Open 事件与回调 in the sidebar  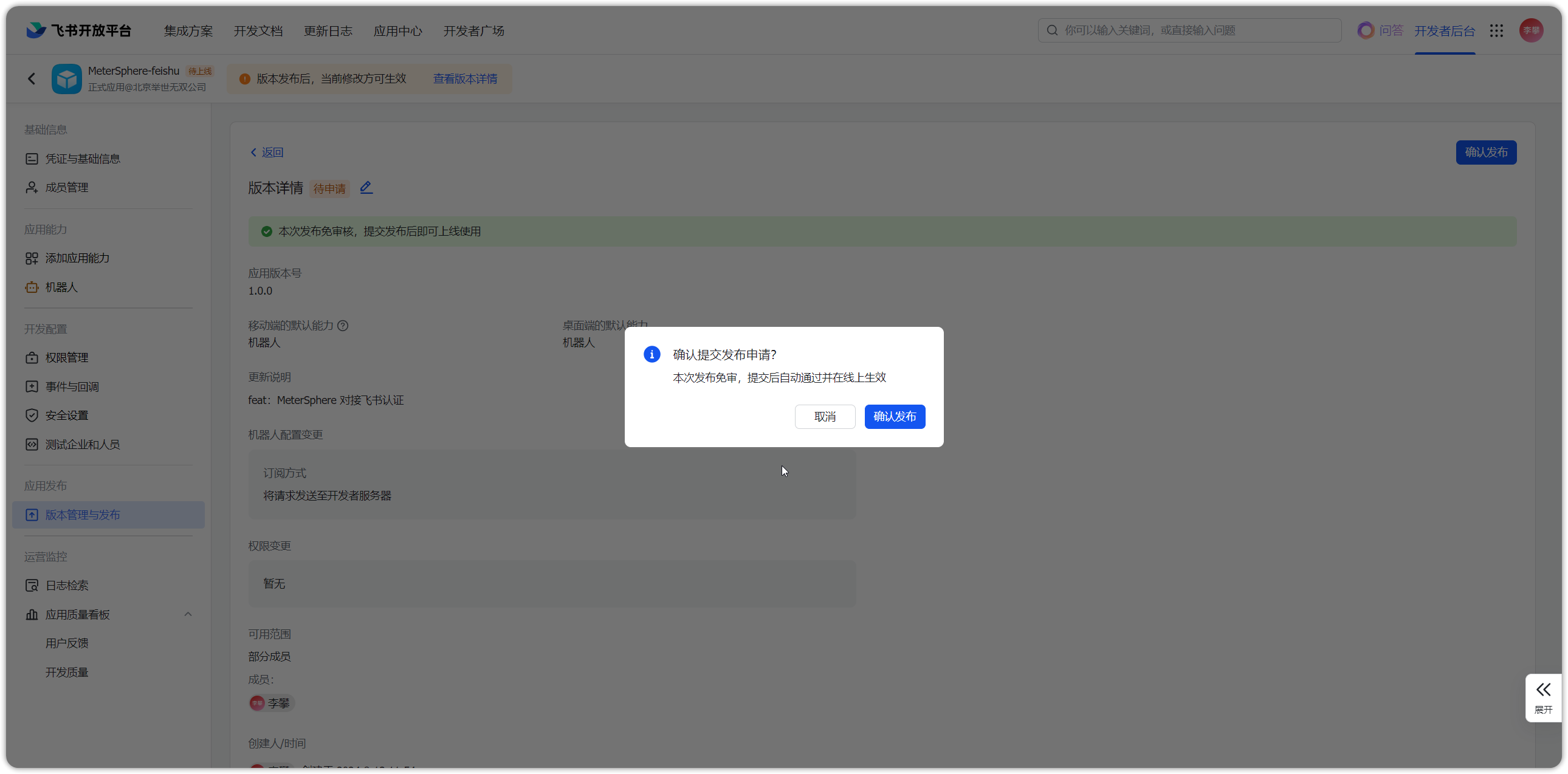(108, 387)
